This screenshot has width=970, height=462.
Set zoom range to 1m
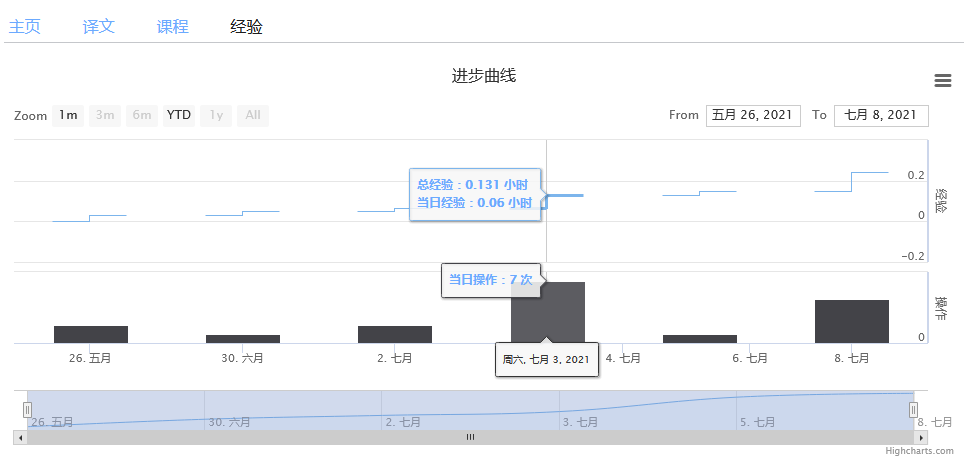coord(68,116)
